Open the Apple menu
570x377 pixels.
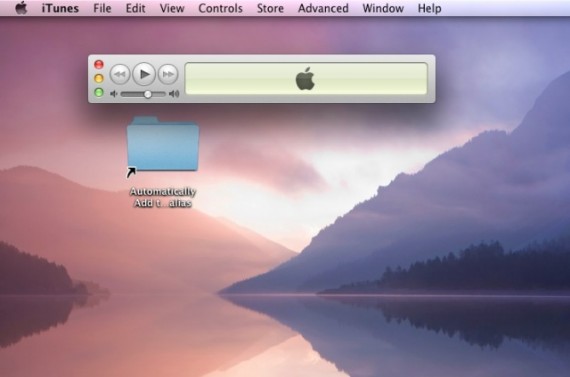click(x=21, y=8)
